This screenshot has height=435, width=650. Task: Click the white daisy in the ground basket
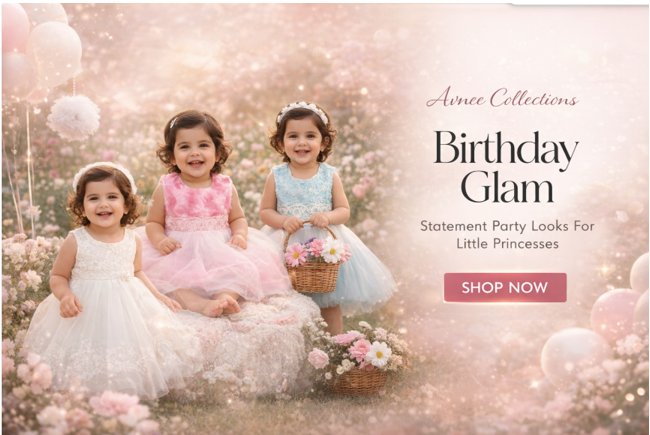378,355
